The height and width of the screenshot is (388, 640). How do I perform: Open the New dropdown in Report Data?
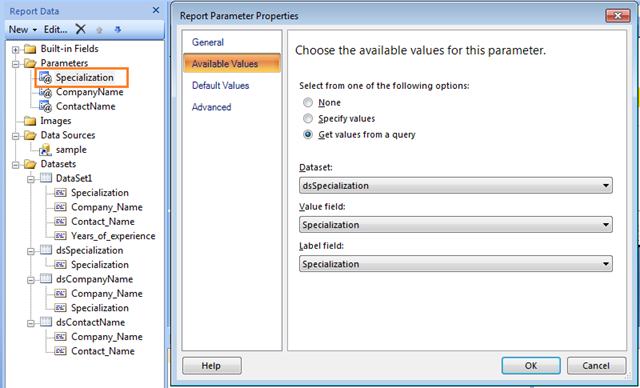[x=22, y=29]
